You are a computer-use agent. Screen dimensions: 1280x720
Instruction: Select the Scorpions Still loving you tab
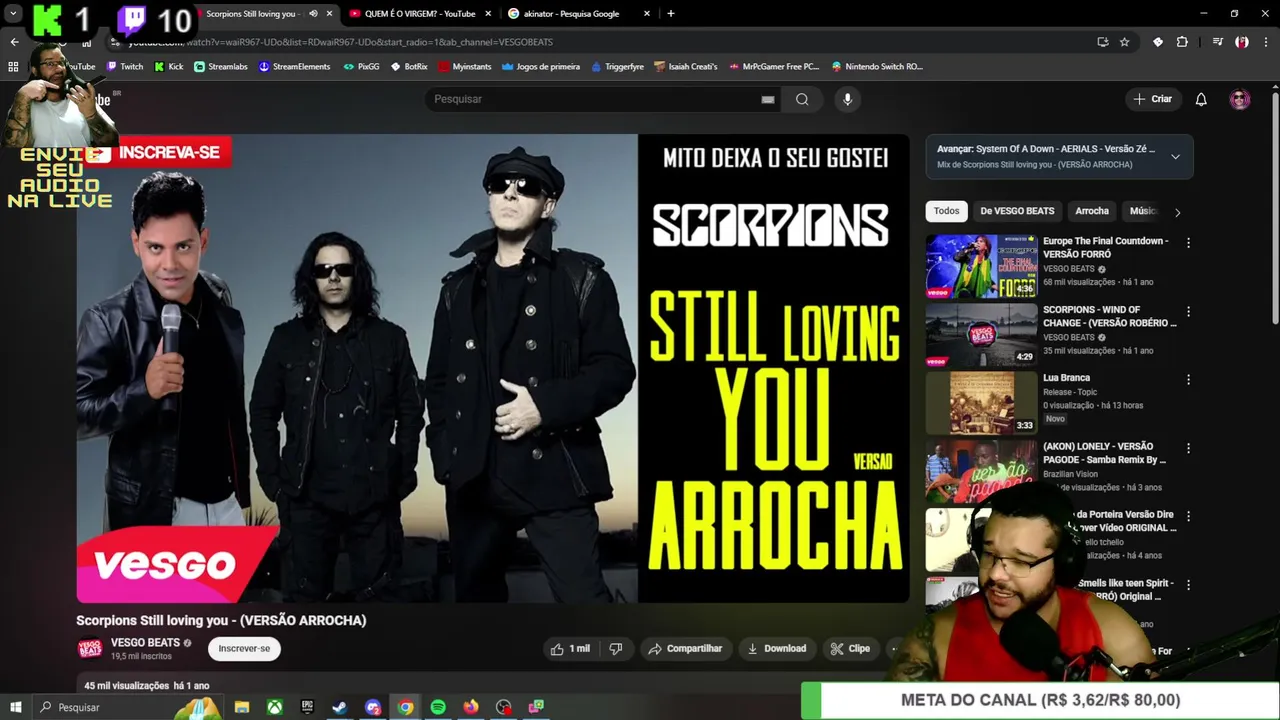coord(254,14)
